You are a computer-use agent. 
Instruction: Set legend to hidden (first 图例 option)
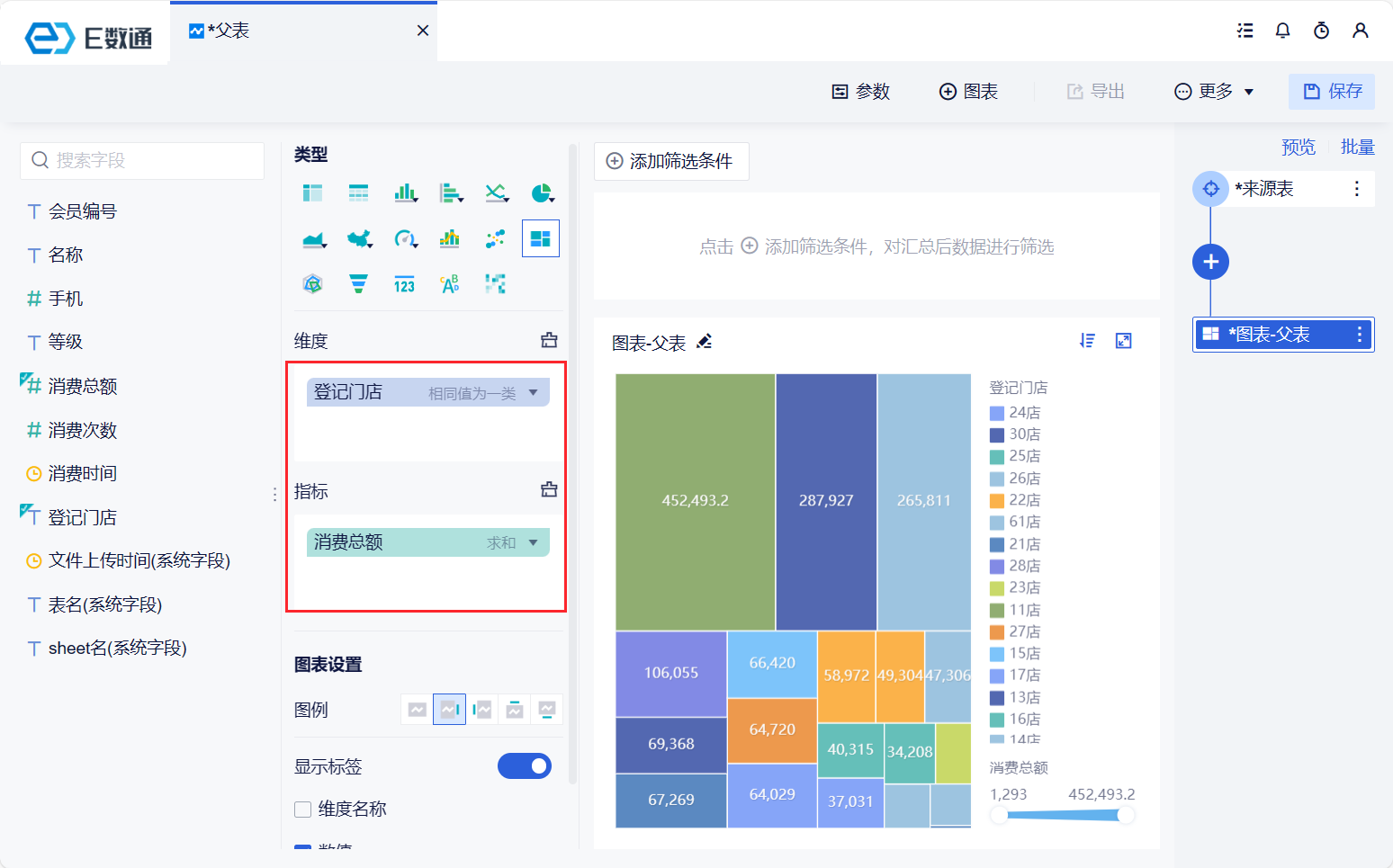(418, 710)
